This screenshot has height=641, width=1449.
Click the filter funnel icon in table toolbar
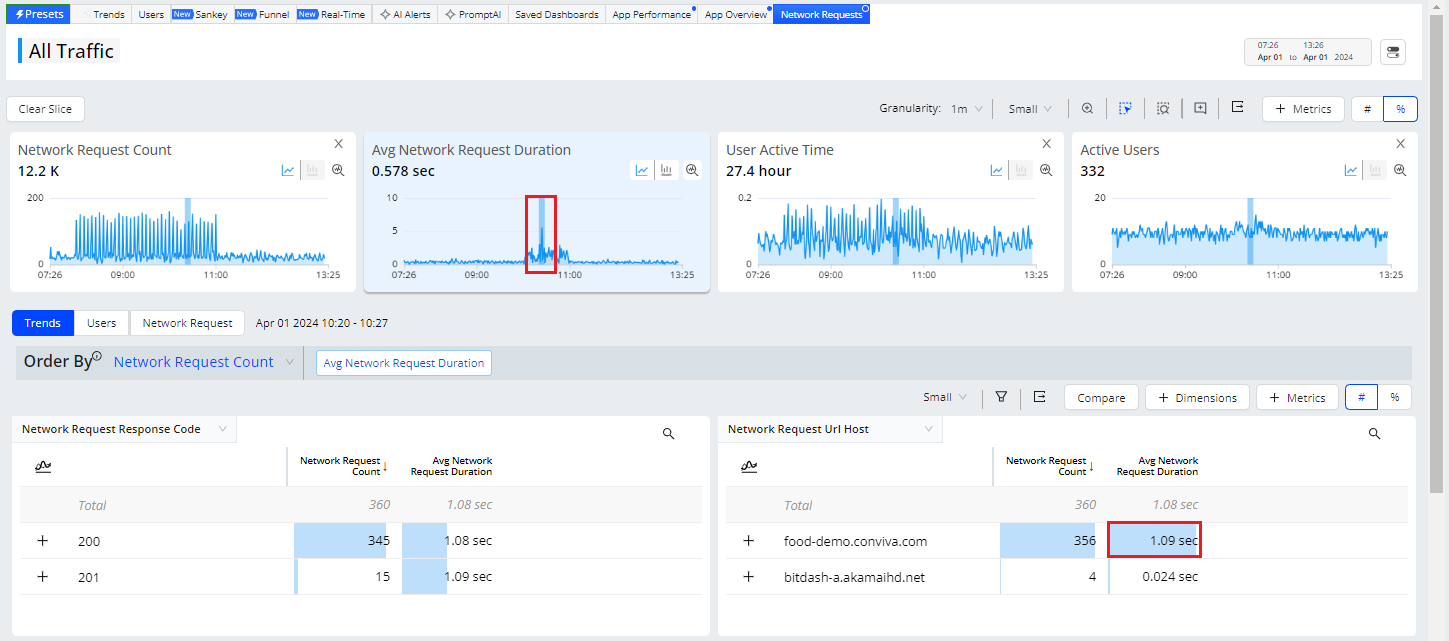click(x=1001, y=397)
